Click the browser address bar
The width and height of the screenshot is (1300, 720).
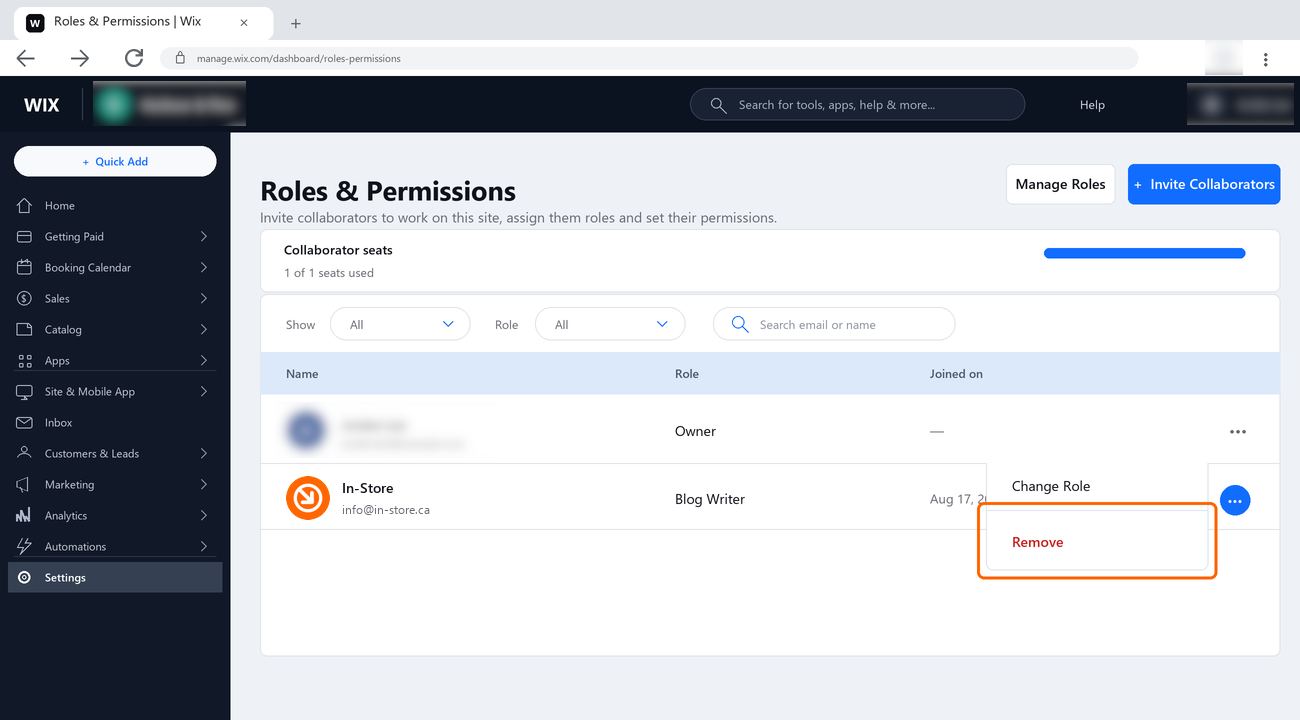click(x=649, y=58)
